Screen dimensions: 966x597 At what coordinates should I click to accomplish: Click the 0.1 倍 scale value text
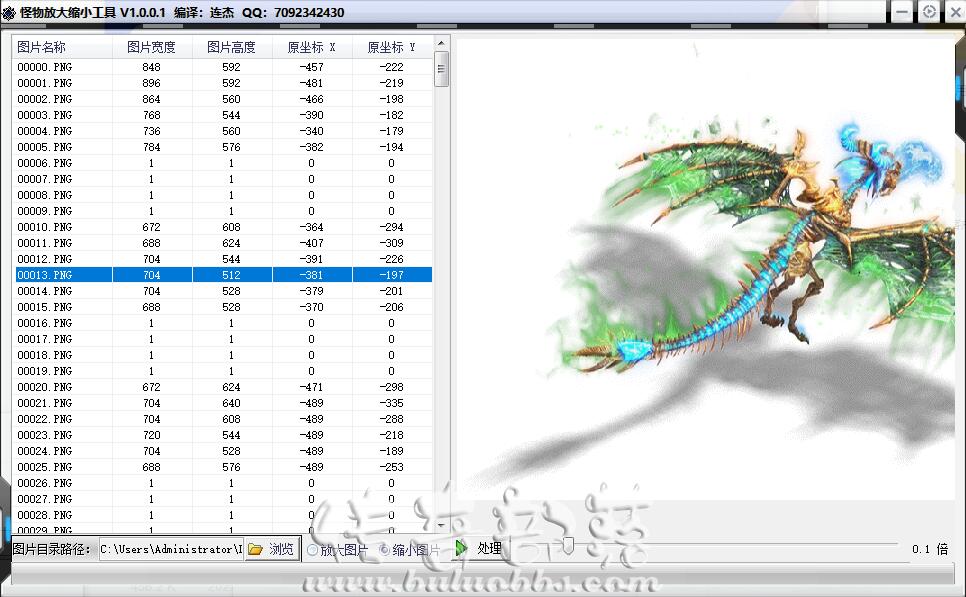(x=930, y=549)
